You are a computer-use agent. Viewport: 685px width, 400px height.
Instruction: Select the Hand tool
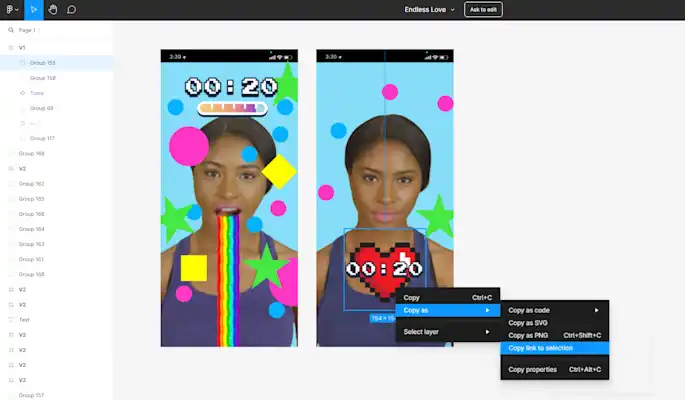pyautogui.click(x=53, y=10)
